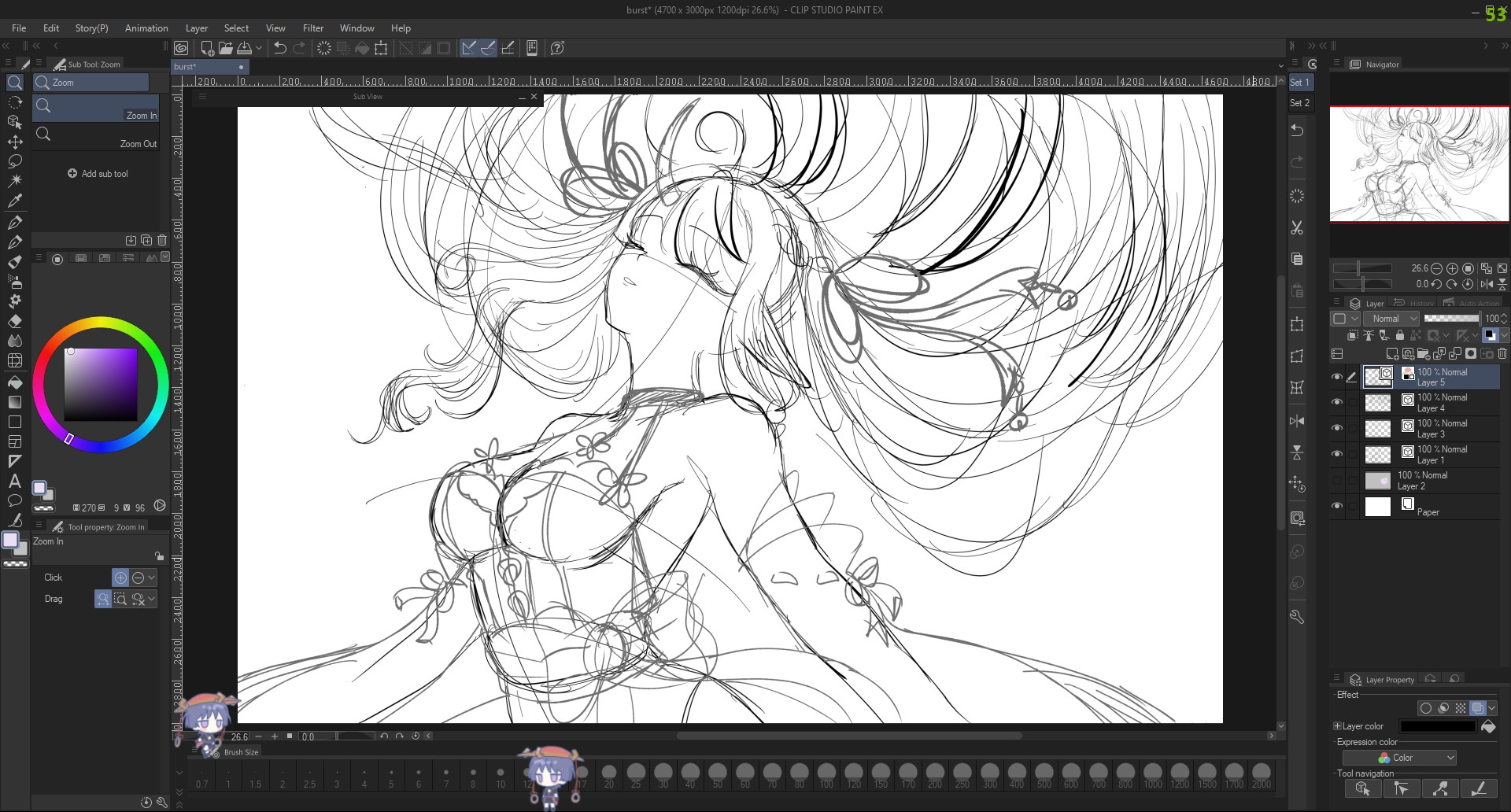Open the Window menu
The width and height of the screenshot is (1511, 812).
357,28
